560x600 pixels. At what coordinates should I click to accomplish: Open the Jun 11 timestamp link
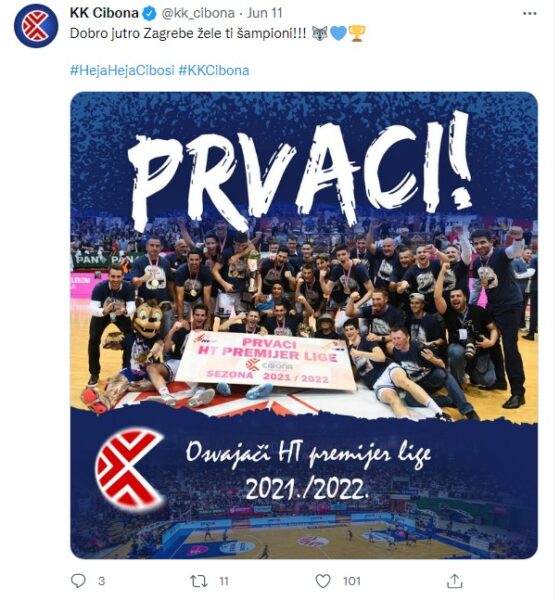pos(264,13)
